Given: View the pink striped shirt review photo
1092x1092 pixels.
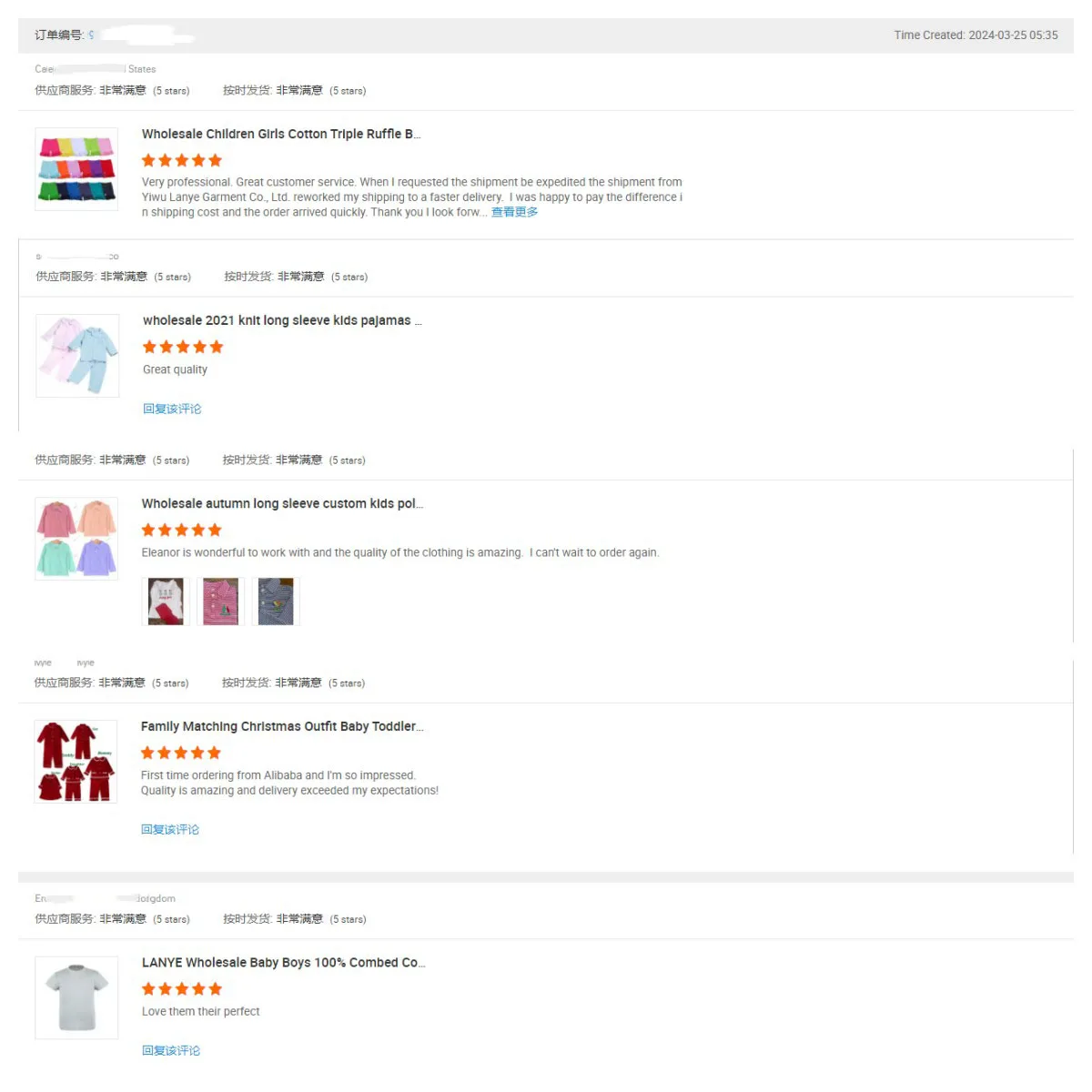Looking at the screenshot, I should 220,602.
